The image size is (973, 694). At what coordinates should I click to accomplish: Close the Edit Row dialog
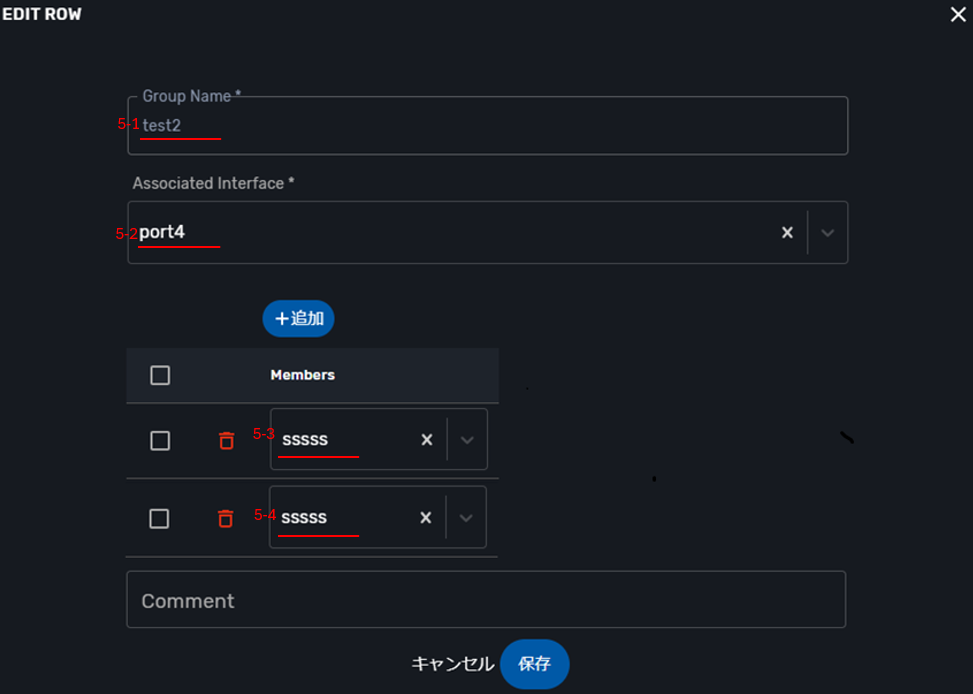958,15
